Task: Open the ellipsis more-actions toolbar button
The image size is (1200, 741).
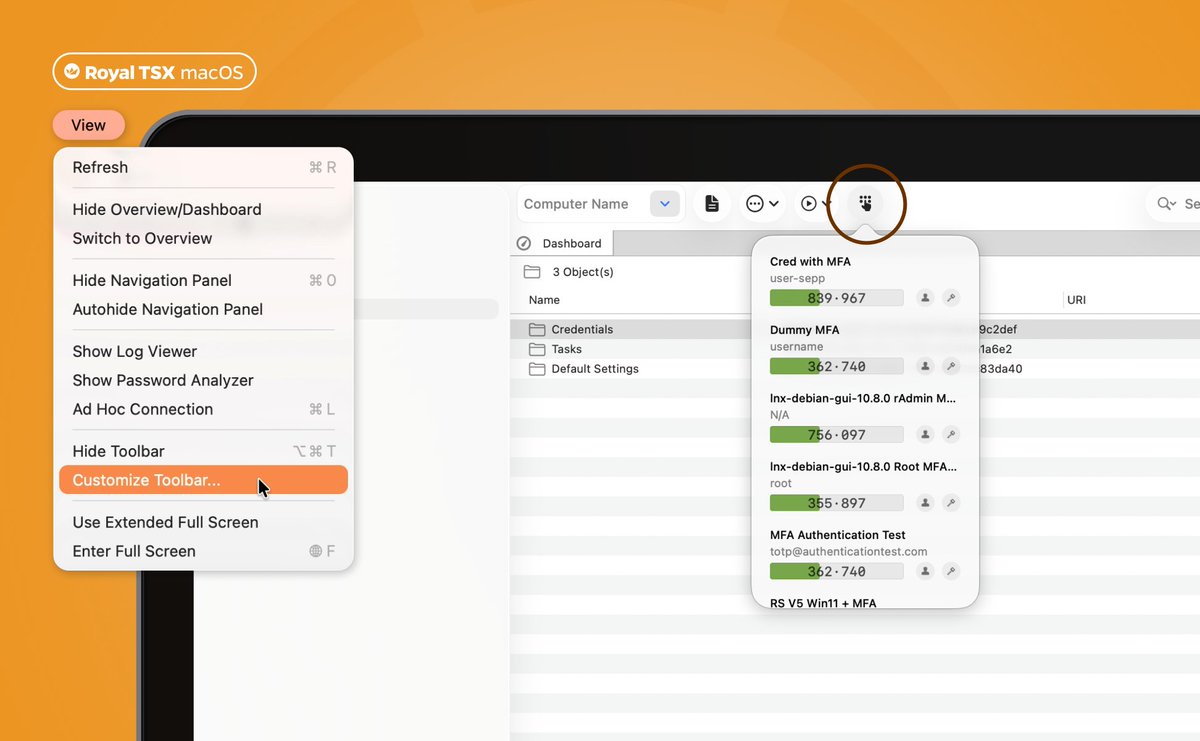Action: tap(762, 204)
